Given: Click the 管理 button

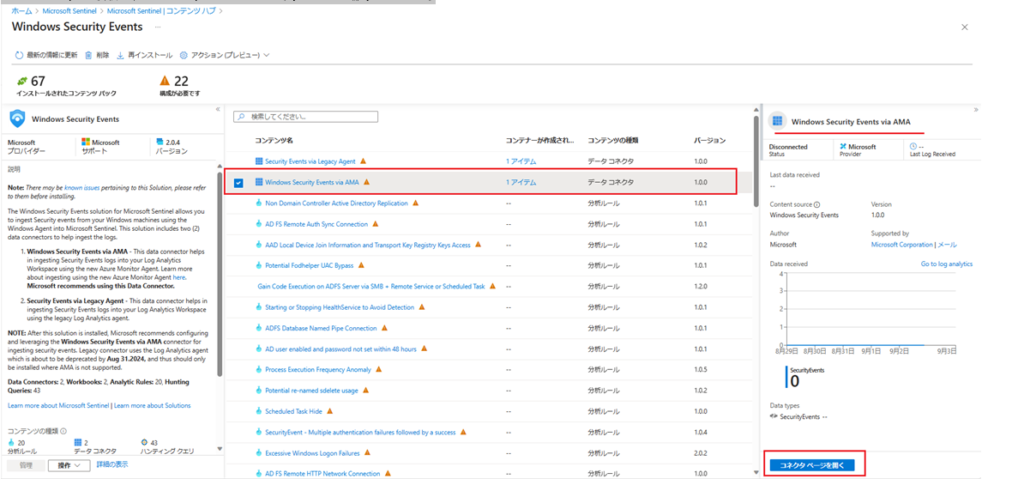Looking at the screenshot, I should pyautogui.click(x=26, y=465).
